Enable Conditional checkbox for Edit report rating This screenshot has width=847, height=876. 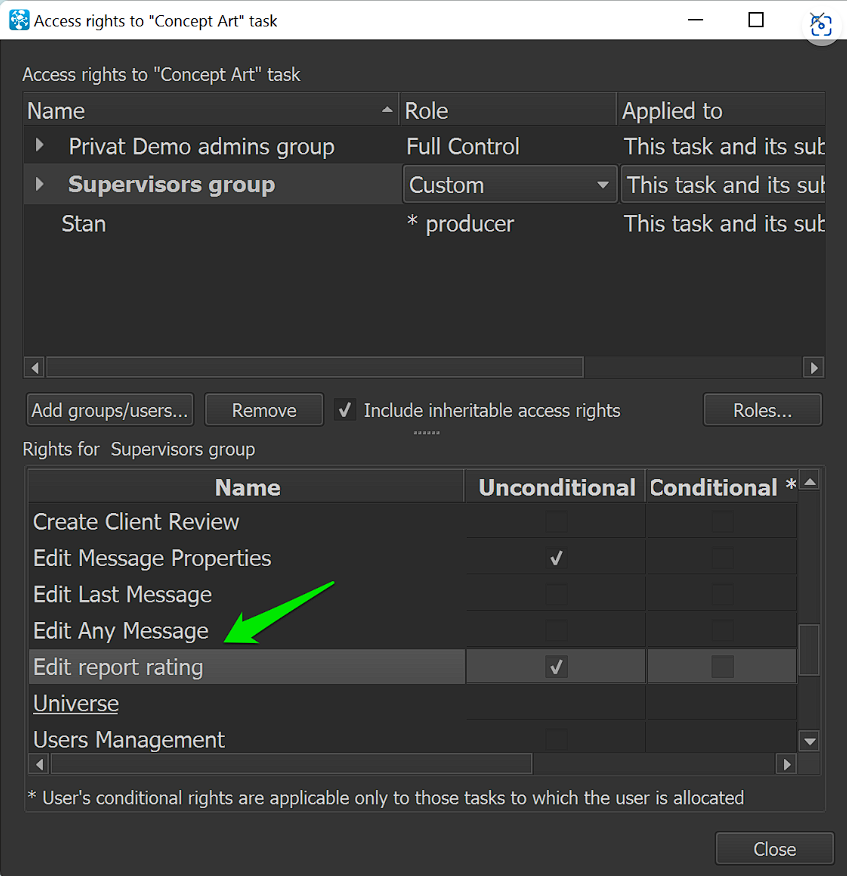722,666
